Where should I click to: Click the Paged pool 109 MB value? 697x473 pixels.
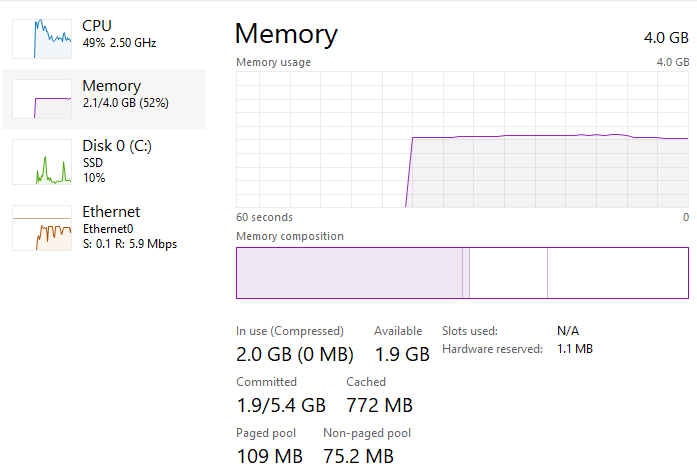click(269, 456)
